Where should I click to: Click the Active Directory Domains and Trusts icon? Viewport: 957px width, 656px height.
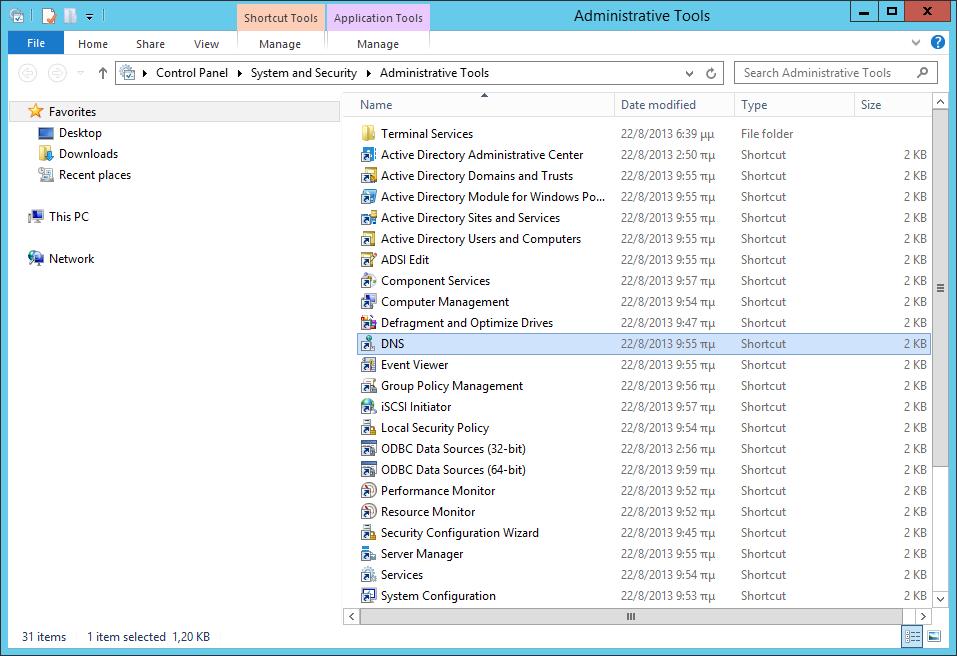coord(368,176)
